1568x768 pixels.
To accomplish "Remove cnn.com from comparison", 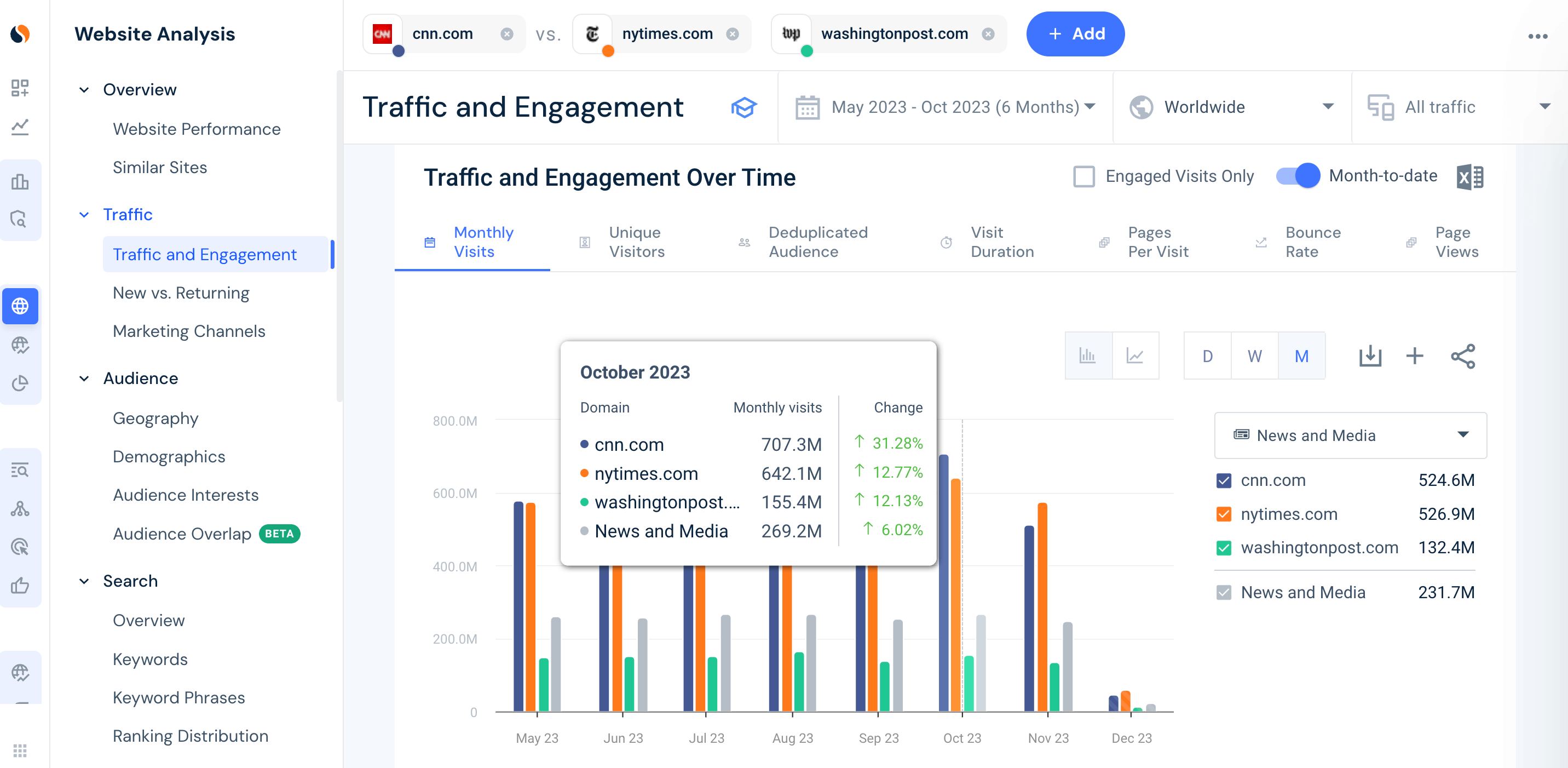I will pos(506,34).
